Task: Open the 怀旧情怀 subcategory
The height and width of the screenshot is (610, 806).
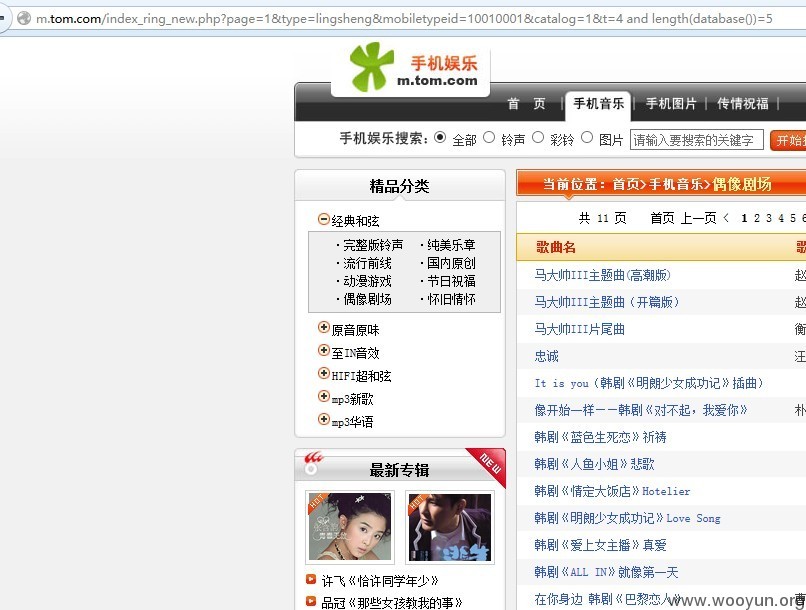Action: (451, 300)
